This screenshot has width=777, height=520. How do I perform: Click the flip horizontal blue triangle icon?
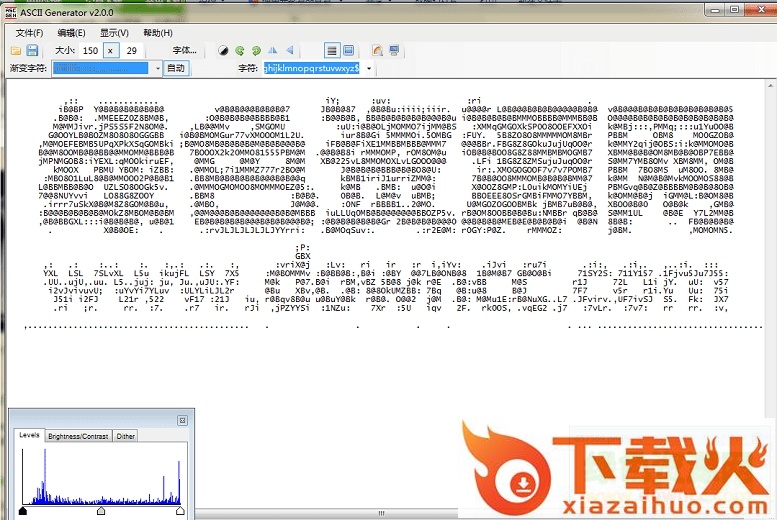(x=273, y=50)
